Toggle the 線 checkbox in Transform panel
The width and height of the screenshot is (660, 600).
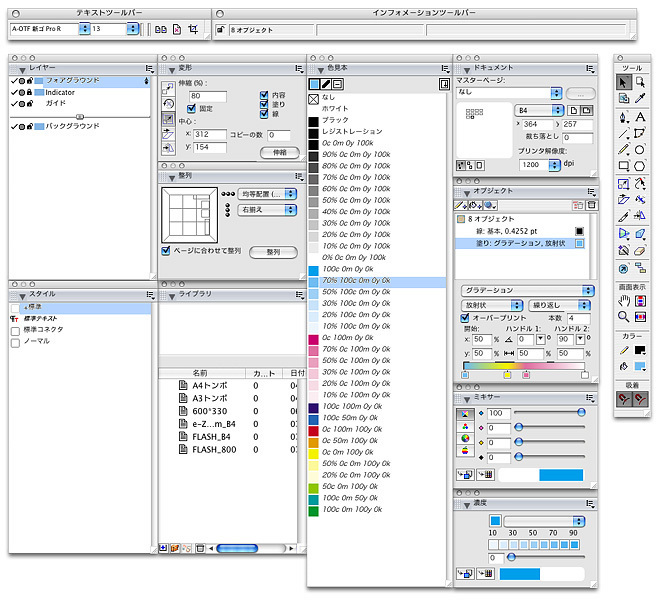[264, 113]
